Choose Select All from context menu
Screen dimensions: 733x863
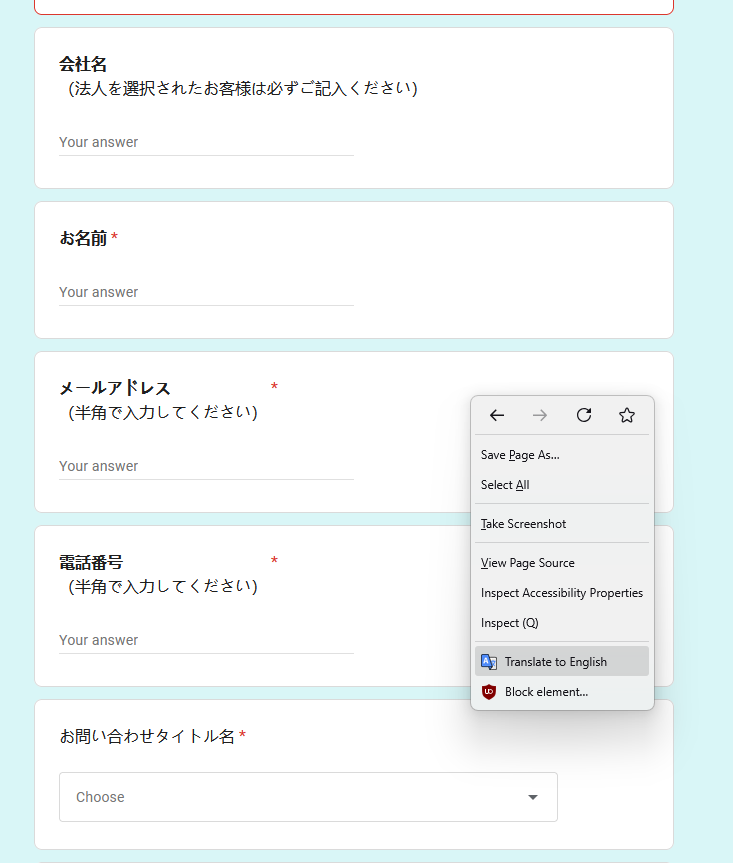pos(562,485)
